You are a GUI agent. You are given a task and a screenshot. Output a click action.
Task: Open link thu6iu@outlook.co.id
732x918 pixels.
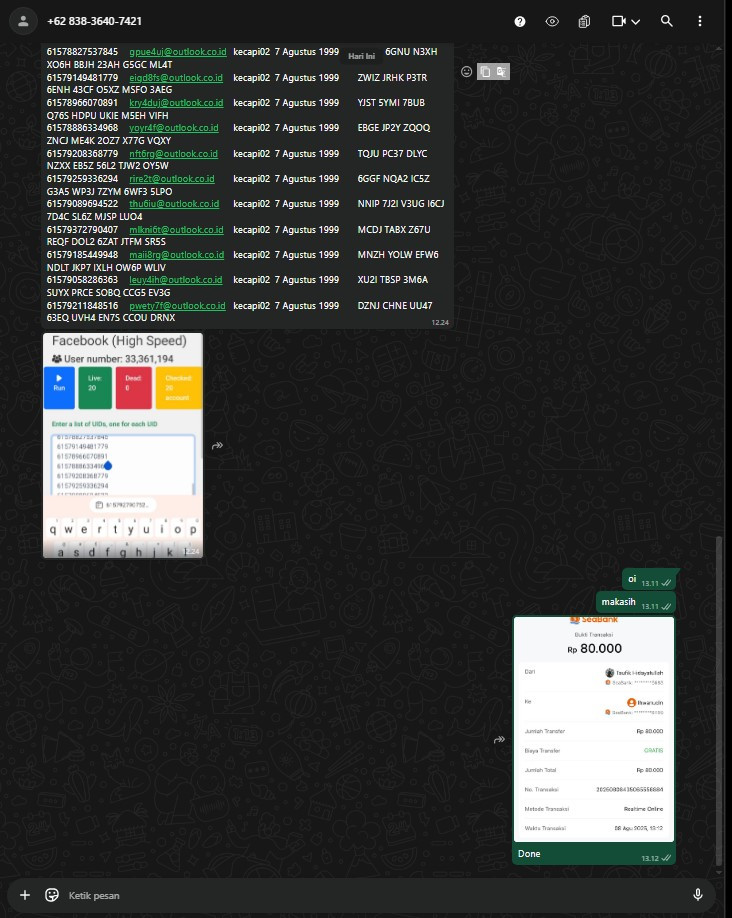174,204
